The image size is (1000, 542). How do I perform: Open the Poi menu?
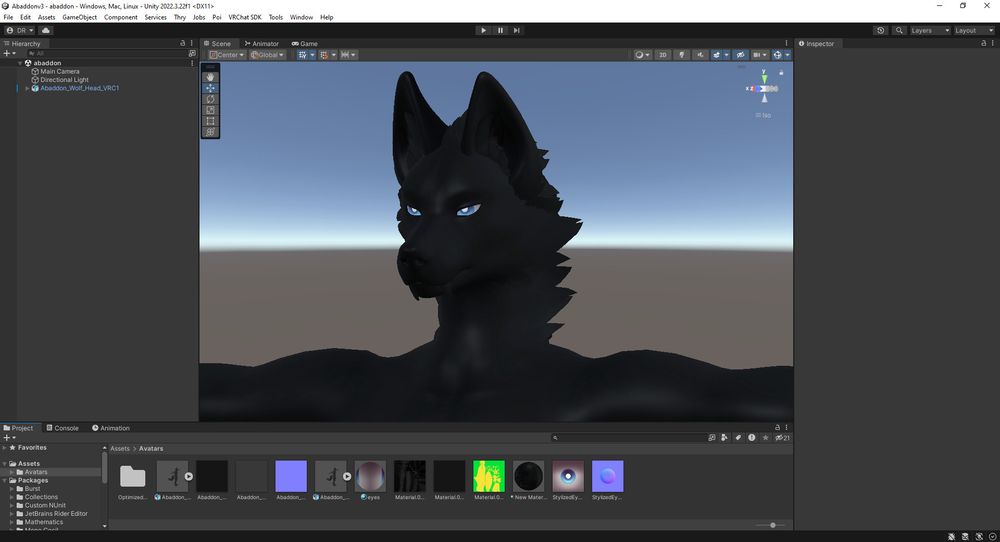tap(217, 17)
